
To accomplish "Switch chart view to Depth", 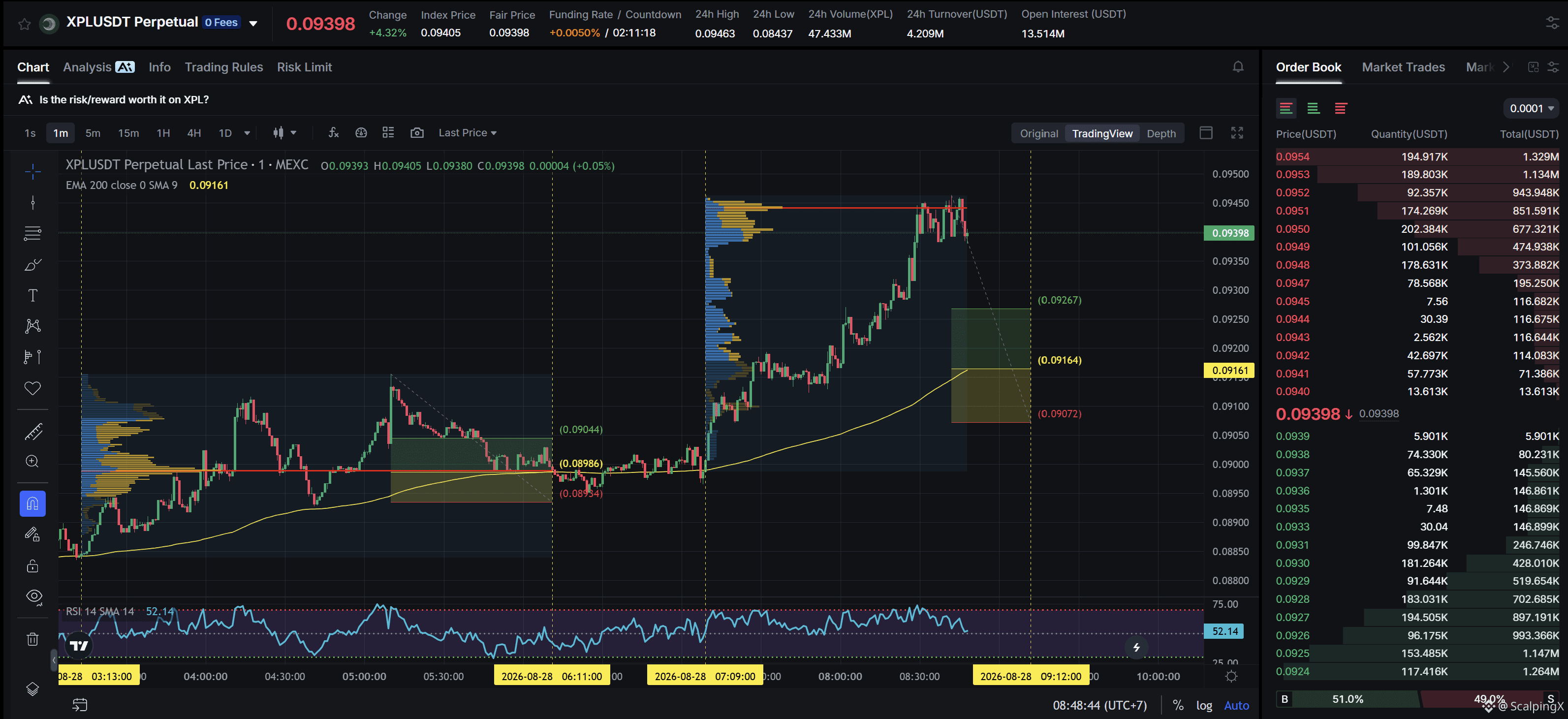I will [x=1161, y=133].
